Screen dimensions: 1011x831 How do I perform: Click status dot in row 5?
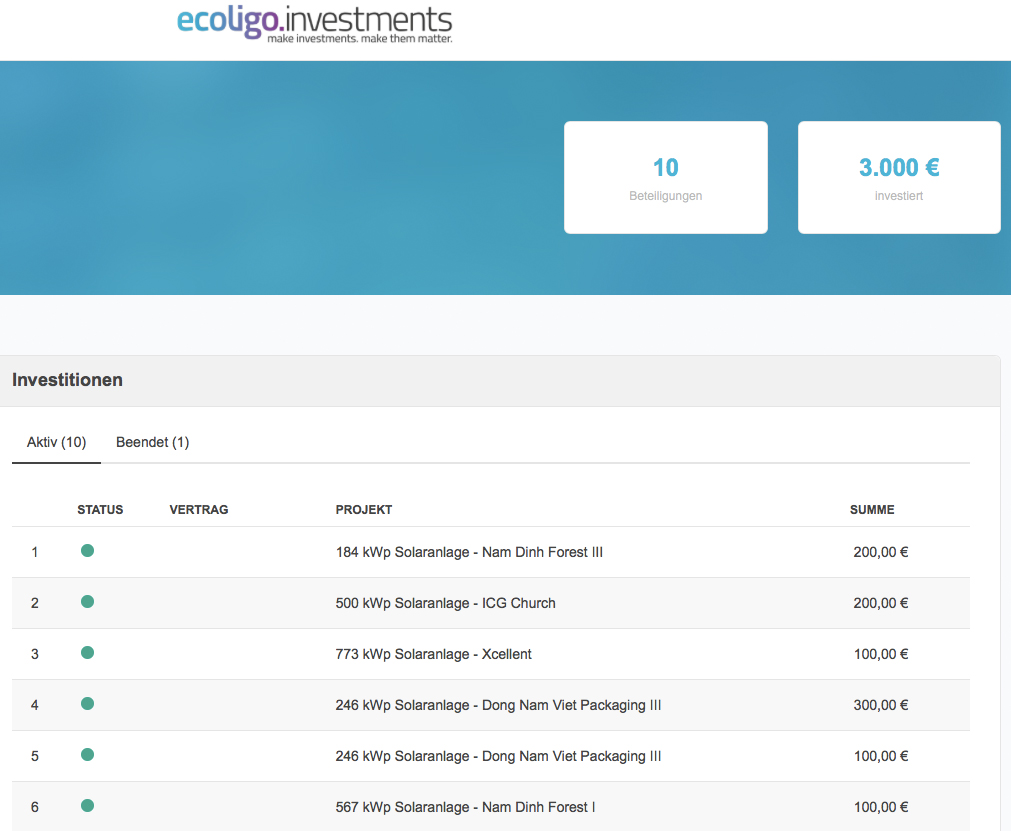point(88,754)
